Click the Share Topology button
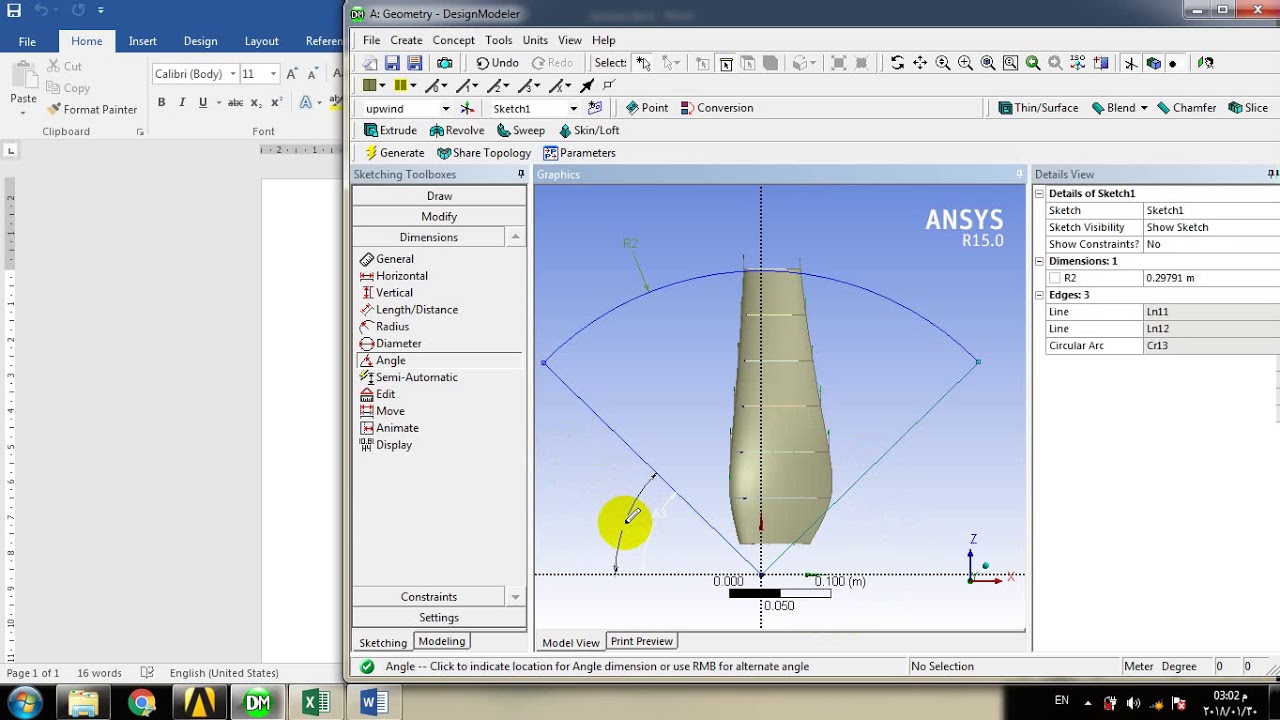 [484, 153]
